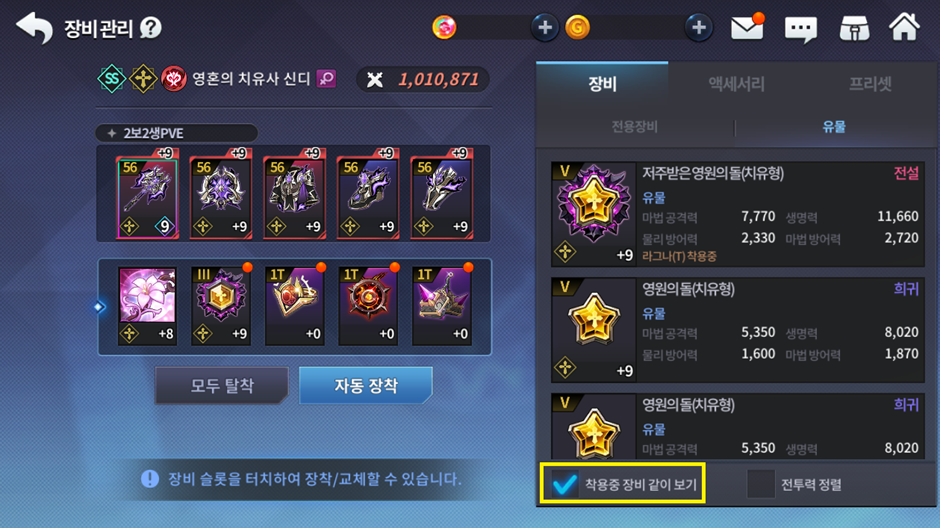The width and height of the screenshot is (940, 528).
Task: Tap the pink flower treasure slot +8
Action: click(x=147, y=306)
